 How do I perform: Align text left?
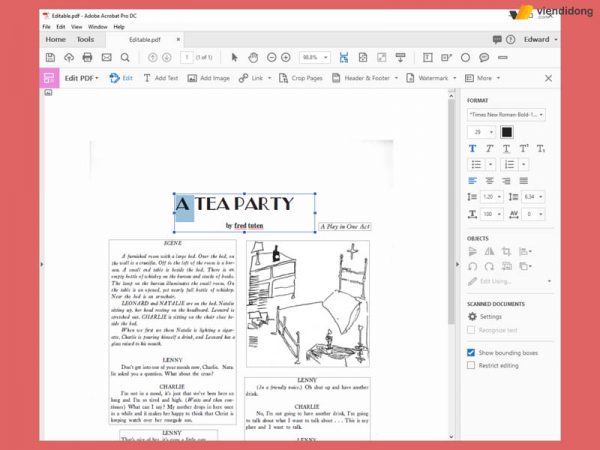click(x=473, y=181)
